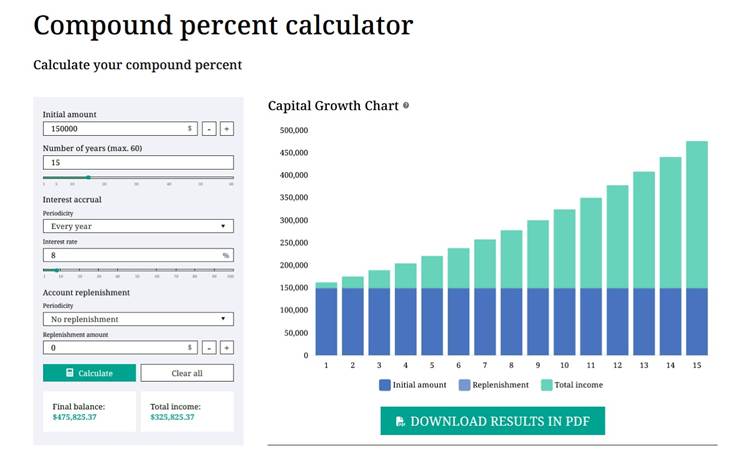This screenshot has height=459, width=752.
Task: Click the Number of years input field
Action: 138,162
